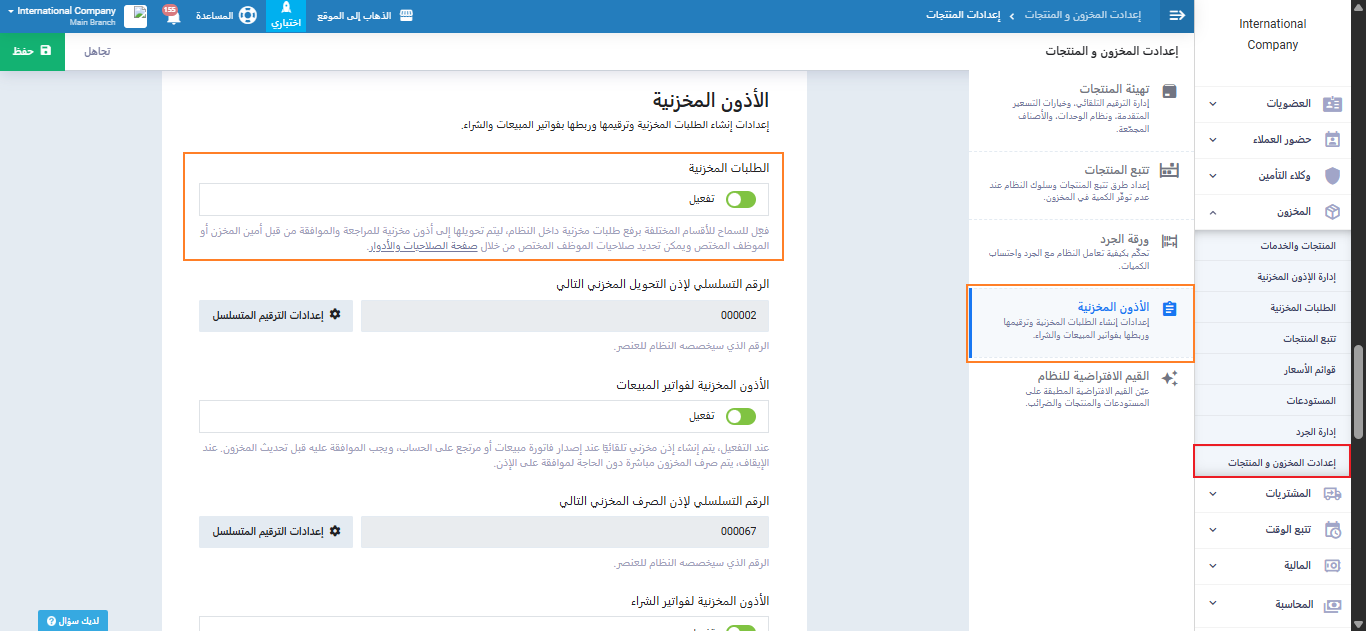Toggle الأذون المخزنية لفواتير المبيعات switch
This screenshot has height=631, width=1366.
(x=741, y=416)
